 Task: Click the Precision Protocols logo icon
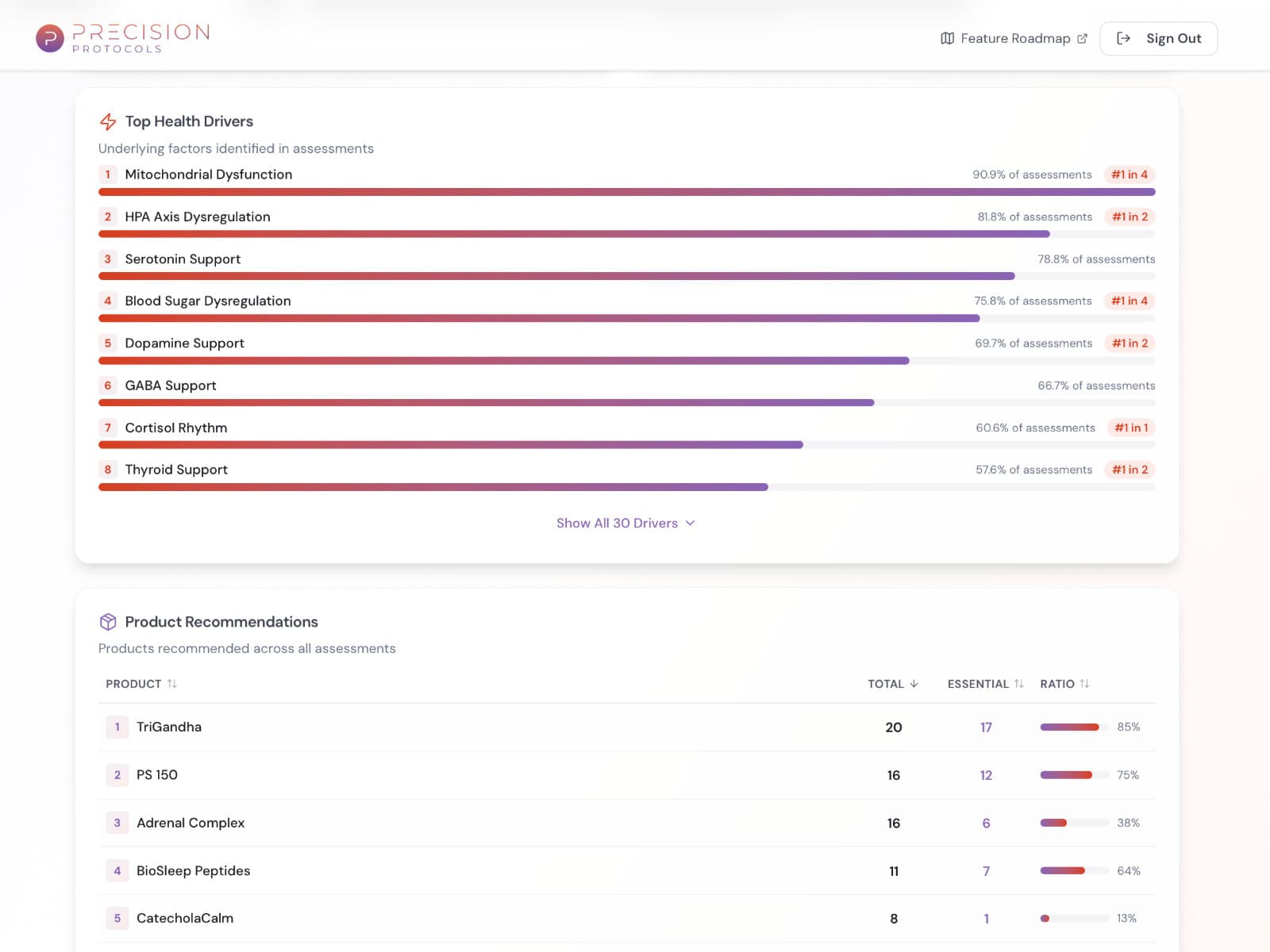point(48,37)
